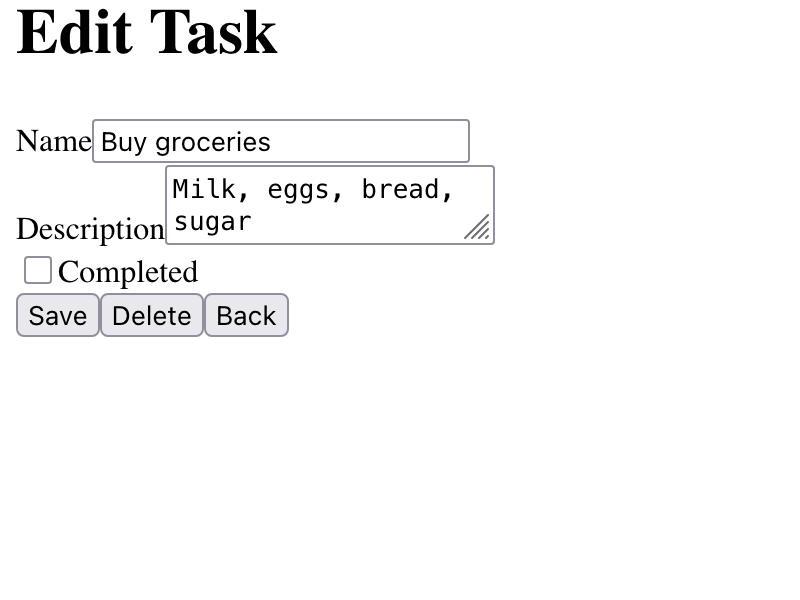
Task: Click the "Description" field label
Action: pos(90,229)
